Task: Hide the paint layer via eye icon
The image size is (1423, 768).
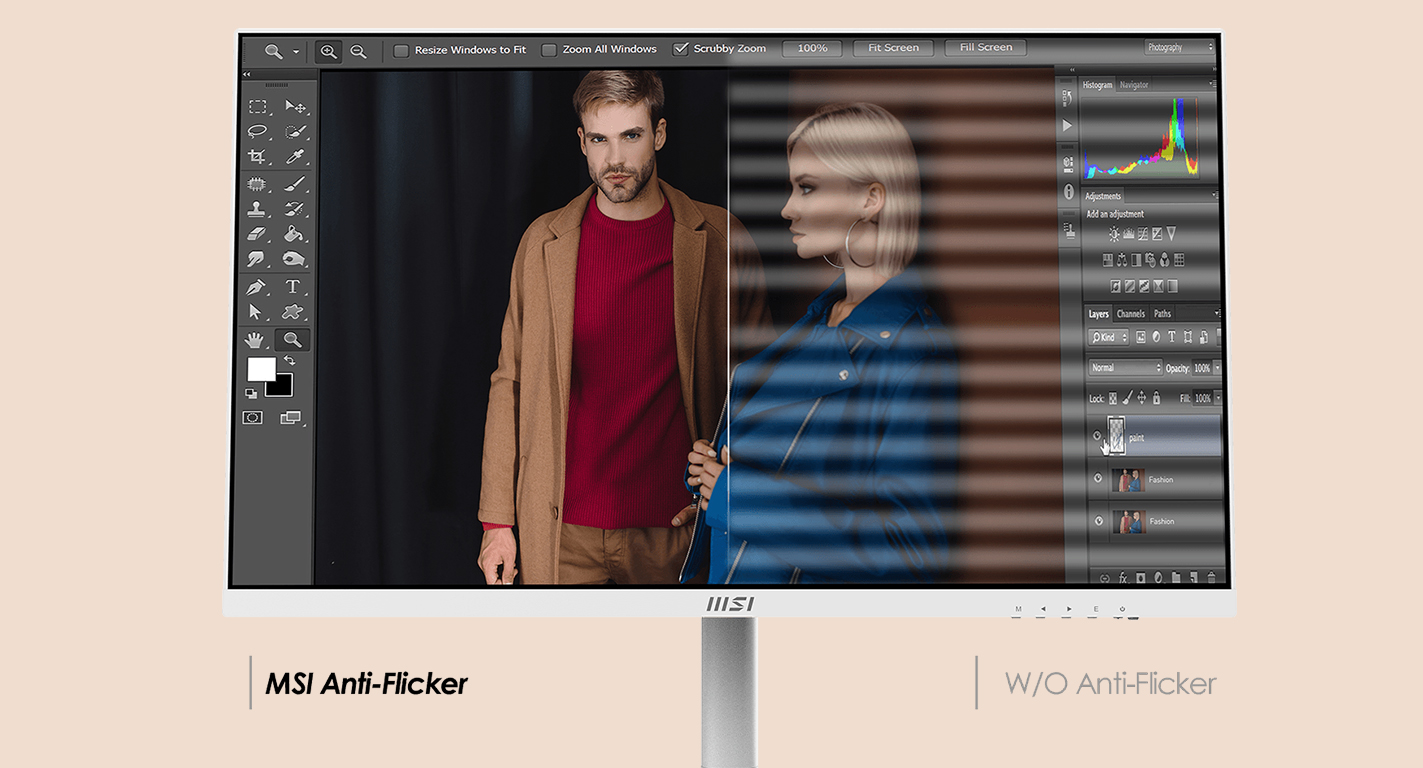Action: (x=1097, y=437)
